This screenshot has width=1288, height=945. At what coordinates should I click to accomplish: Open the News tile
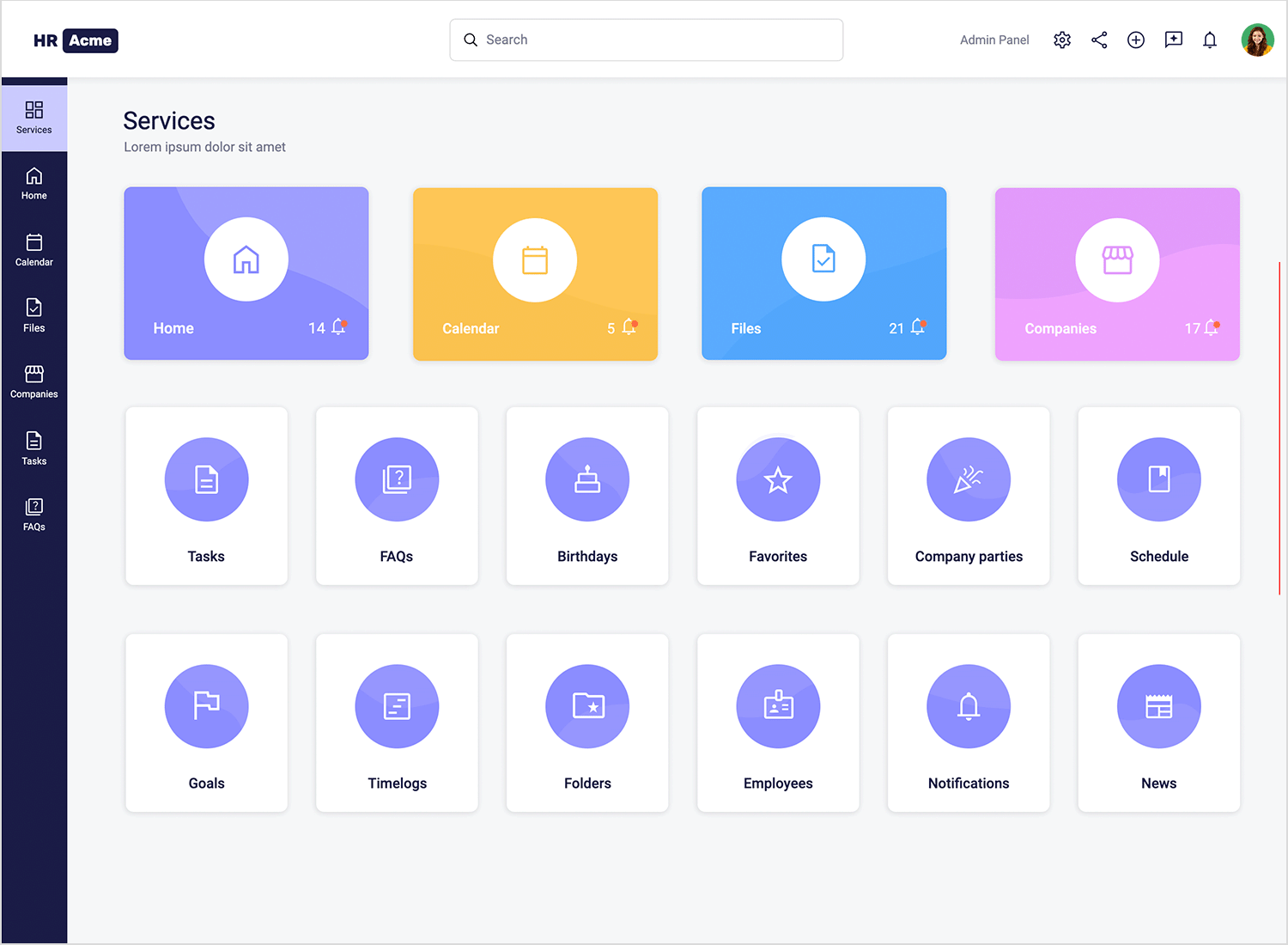1159,722
